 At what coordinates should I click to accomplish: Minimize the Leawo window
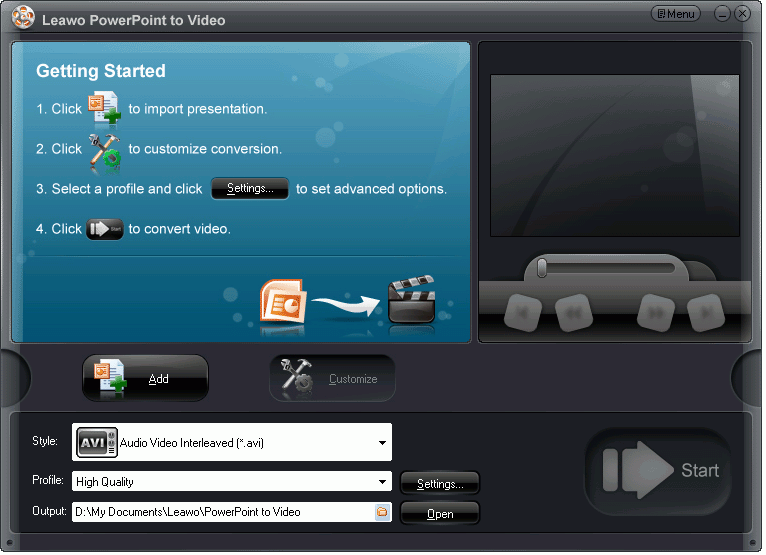(722, 14)
